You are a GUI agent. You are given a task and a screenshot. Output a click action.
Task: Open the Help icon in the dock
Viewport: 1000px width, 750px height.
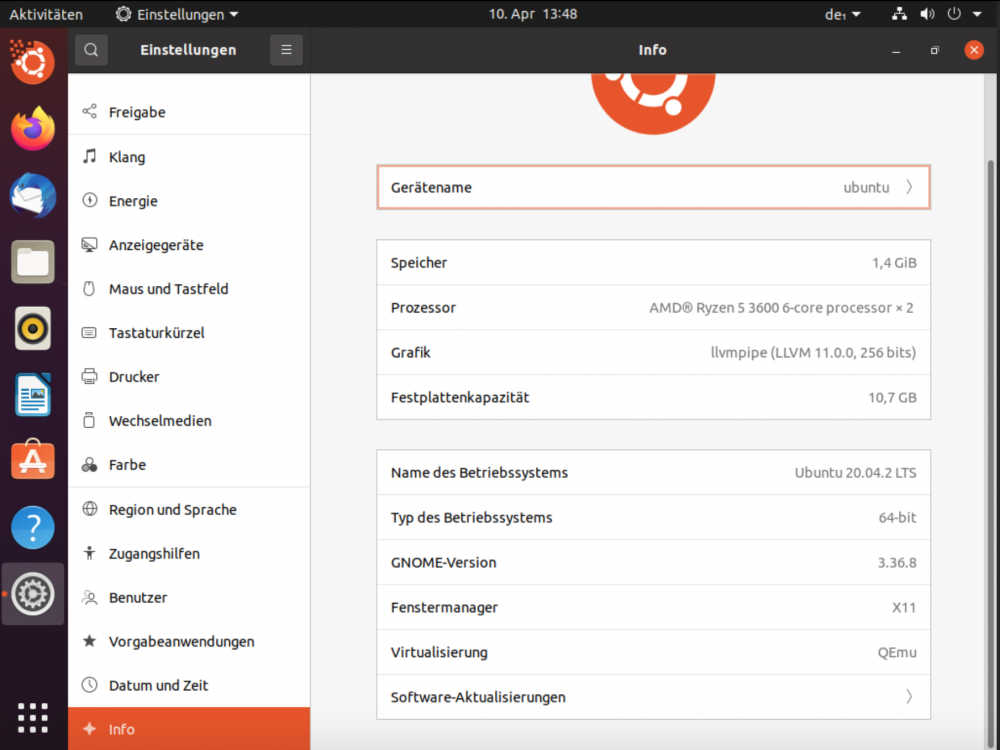click(x=33, y=527)
